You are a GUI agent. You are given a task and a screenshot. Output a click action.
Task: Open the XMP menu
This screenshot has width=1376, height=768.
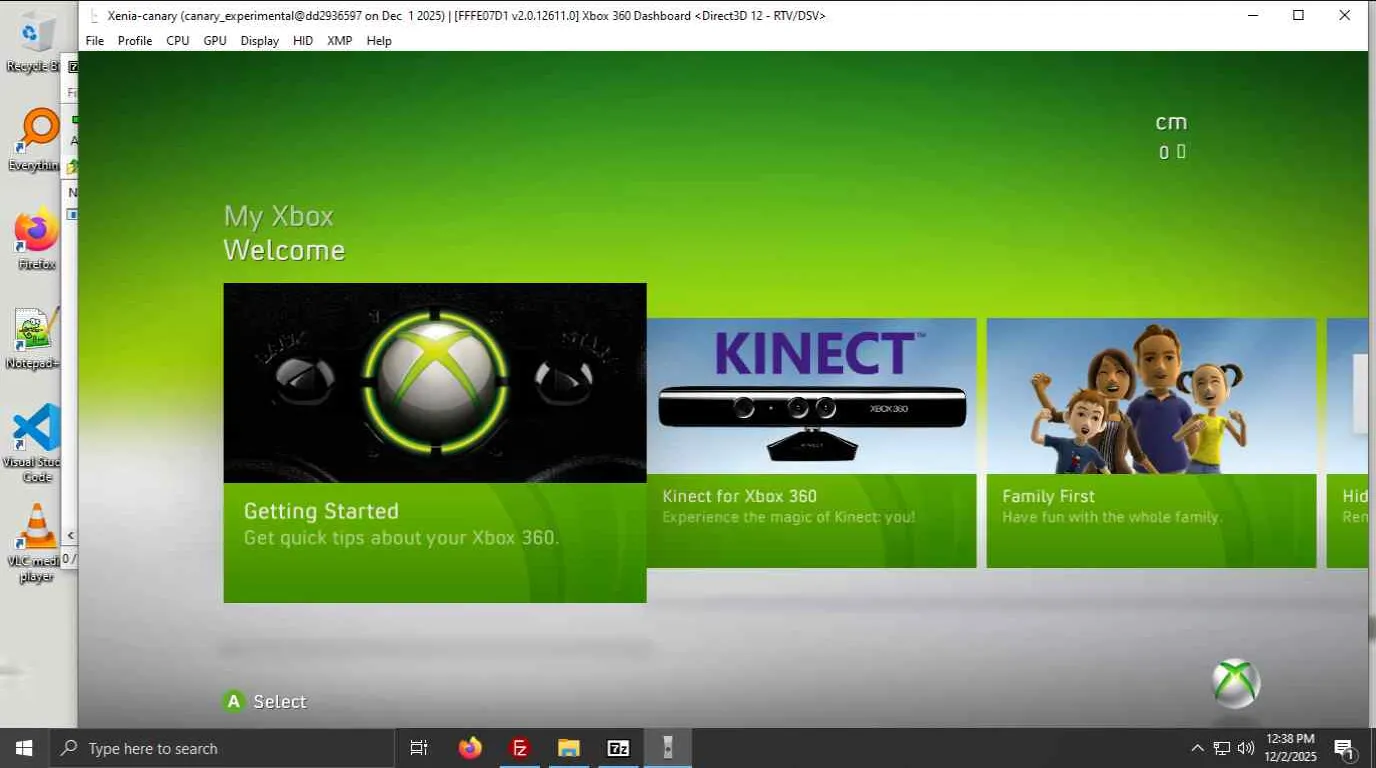click(340, 41)
